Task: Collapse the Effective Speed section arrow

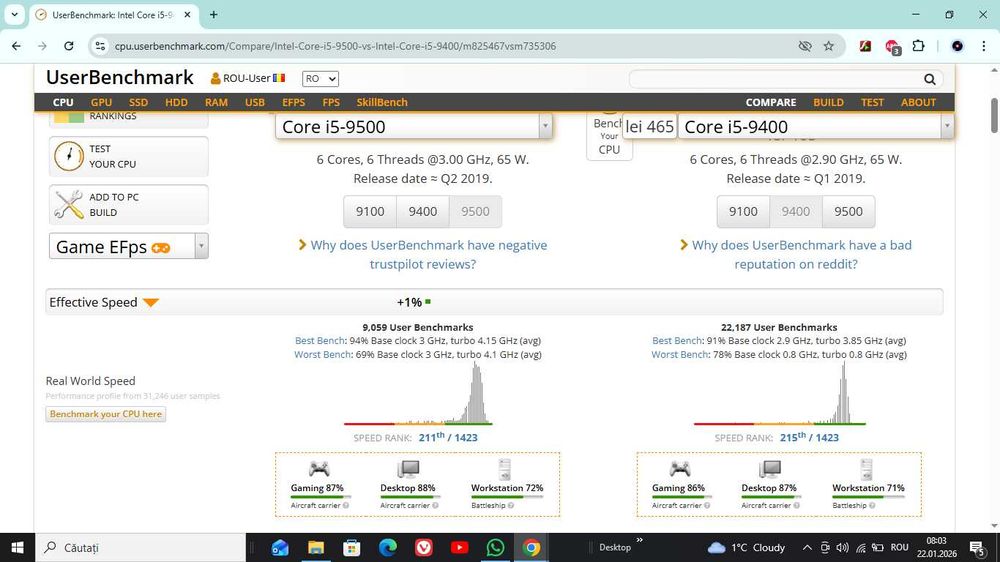Action: click(151, 302)
